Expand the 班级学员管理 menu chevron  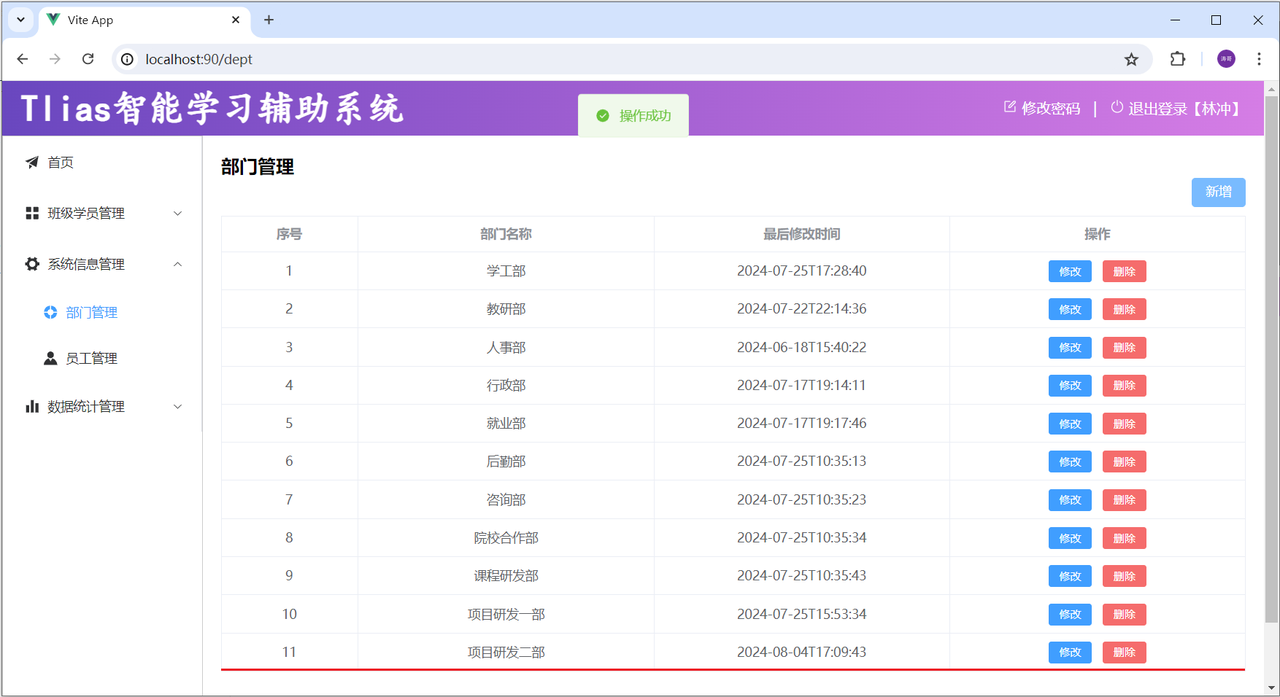pos(177,213)
